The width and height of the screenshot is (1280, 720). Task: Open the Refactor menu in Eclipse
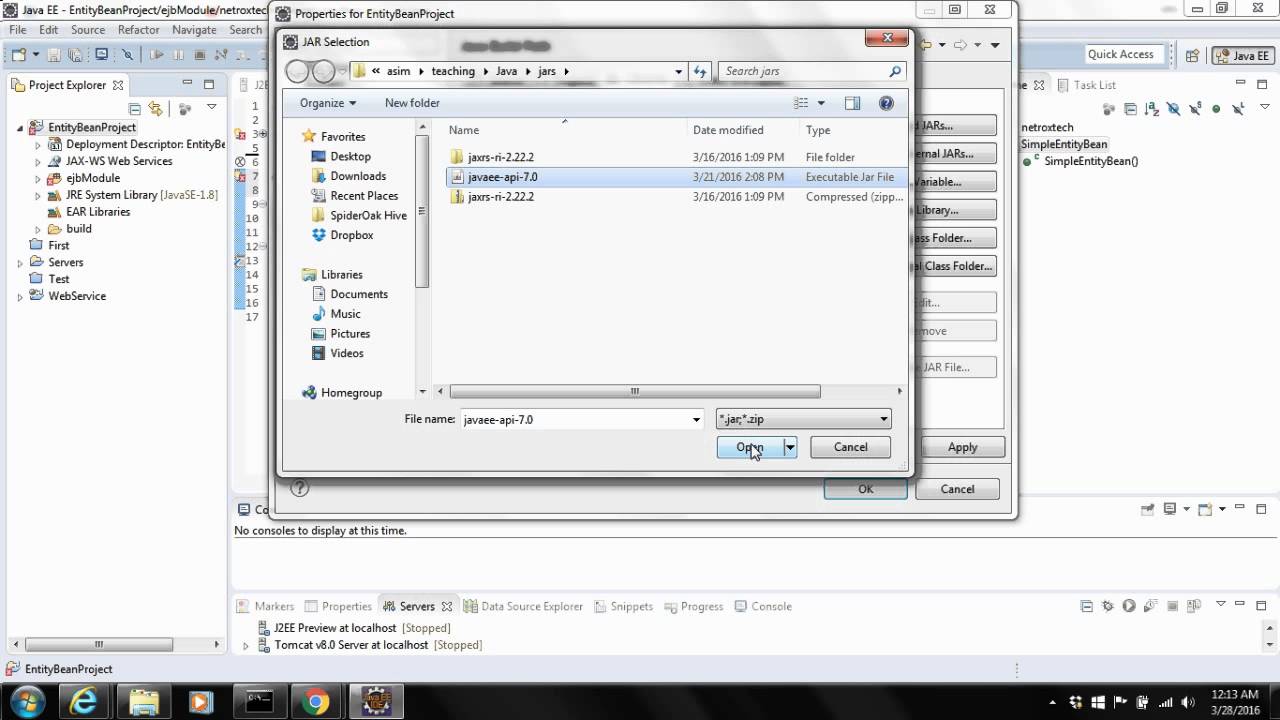point(139,30)
